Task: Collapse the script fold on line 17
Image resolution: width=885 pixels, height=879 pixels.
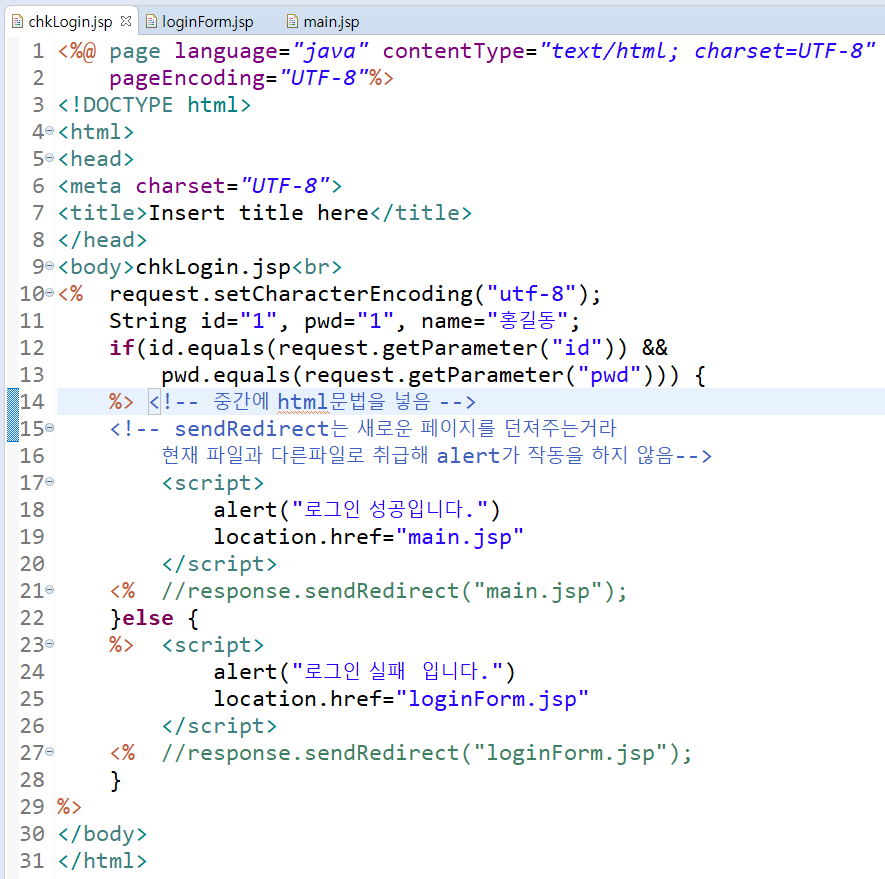Action: pos(50,482)
